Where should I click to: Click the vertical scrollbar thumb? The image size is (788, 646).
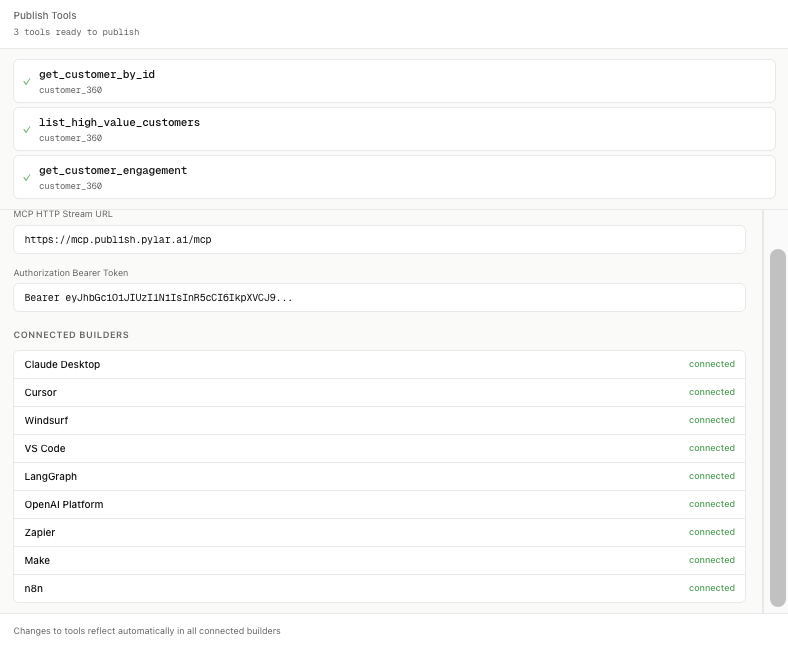[777, 428]
